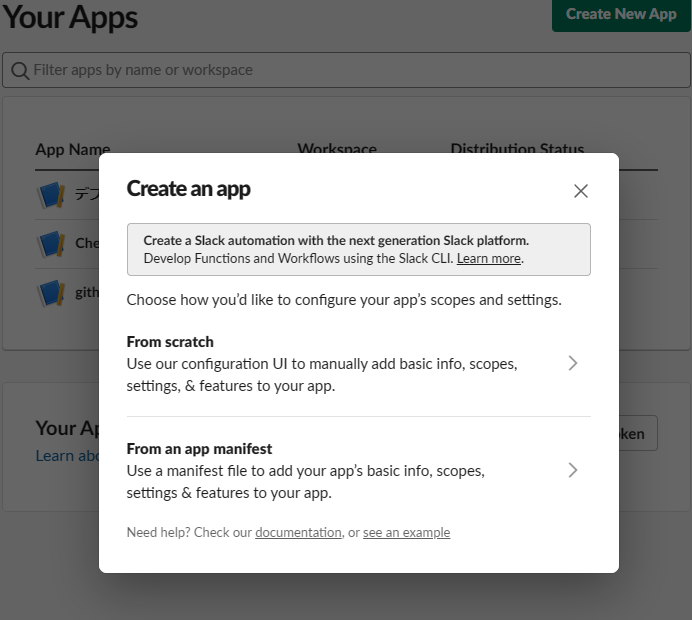This screenshot has height=620, width=692.
Task: Click the search magnifier icon
Action: point(20,70)
